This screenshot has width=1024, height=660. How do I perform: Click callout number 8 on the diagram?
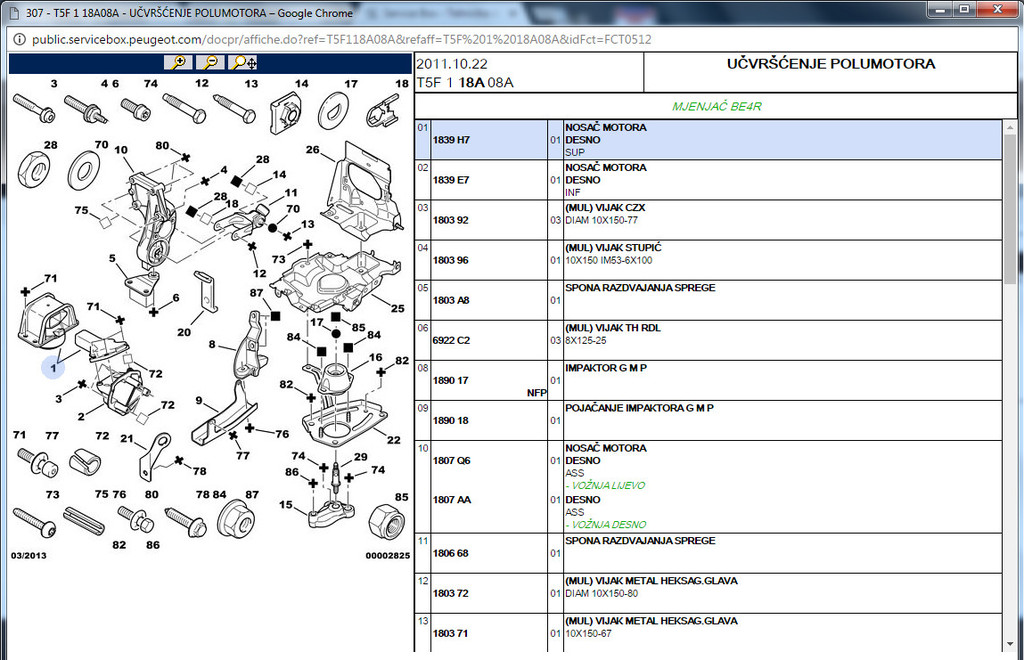[212, 344]
